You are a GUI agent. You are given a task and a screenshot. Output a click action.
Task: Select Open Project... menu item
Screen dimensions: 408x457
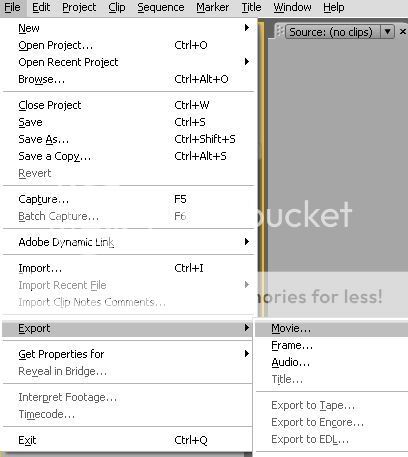point(129,45)
